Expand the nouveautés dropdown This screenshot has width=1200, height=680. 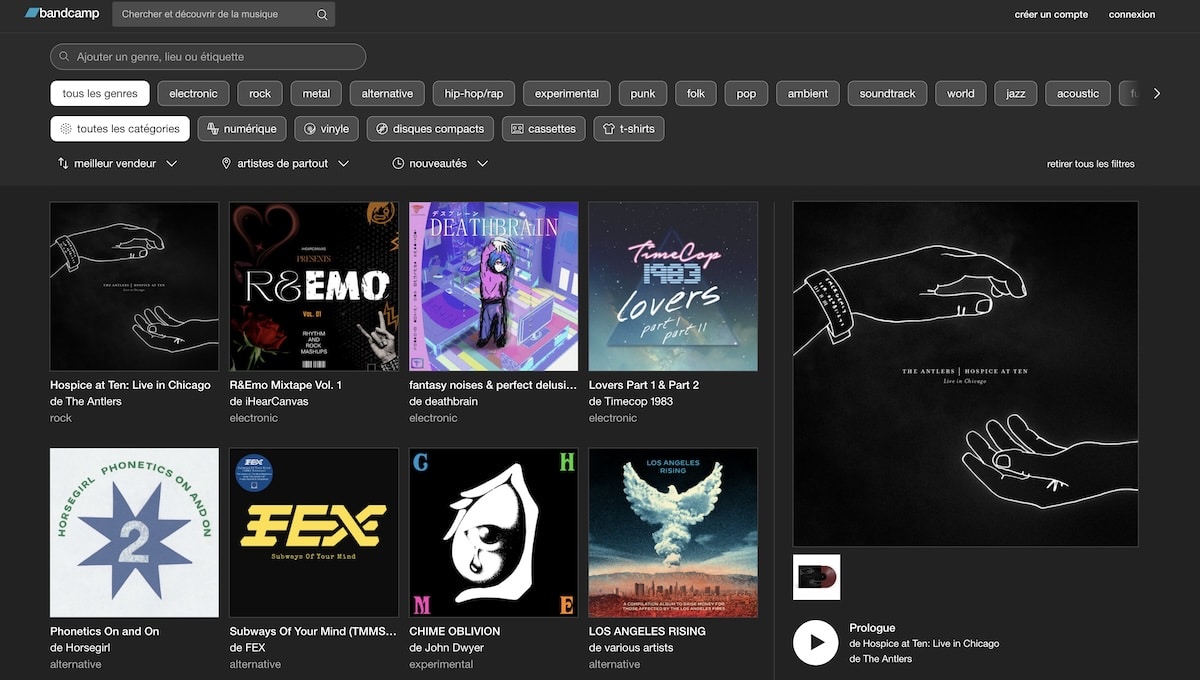coord(440,163)
